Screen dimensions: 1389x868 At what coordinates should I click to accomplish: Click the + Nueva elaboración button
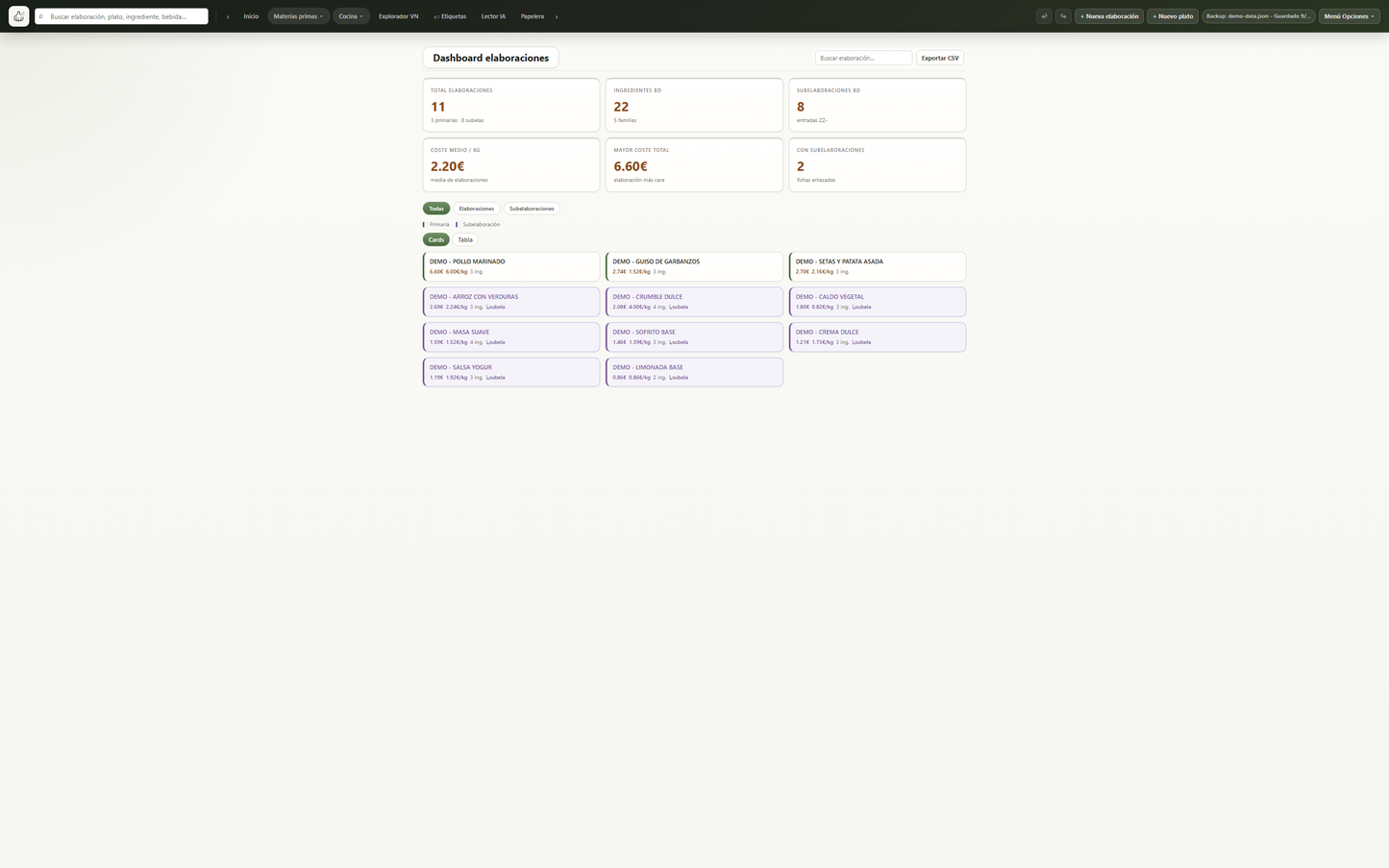tap(1109, 16)
